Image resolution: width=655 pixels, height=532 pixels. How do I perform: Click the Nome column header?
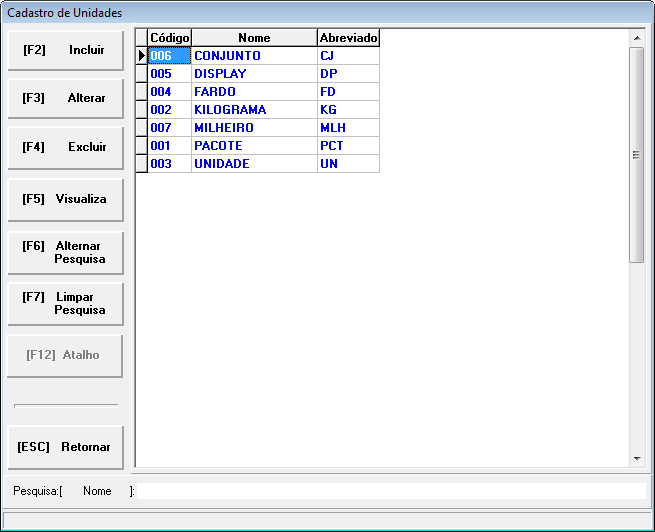pos(254,38)
